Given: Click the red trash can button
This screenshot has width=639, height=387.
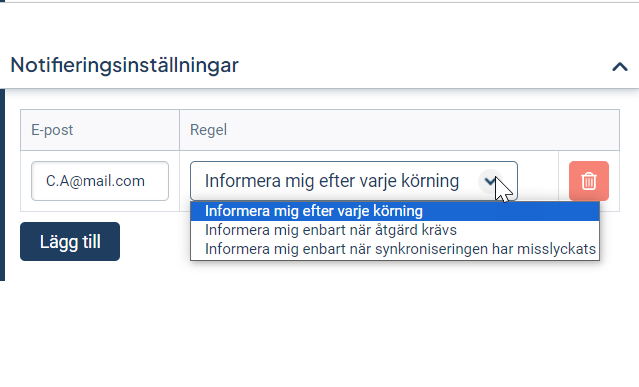Looking at the screenshot, I should coord(589,181).
